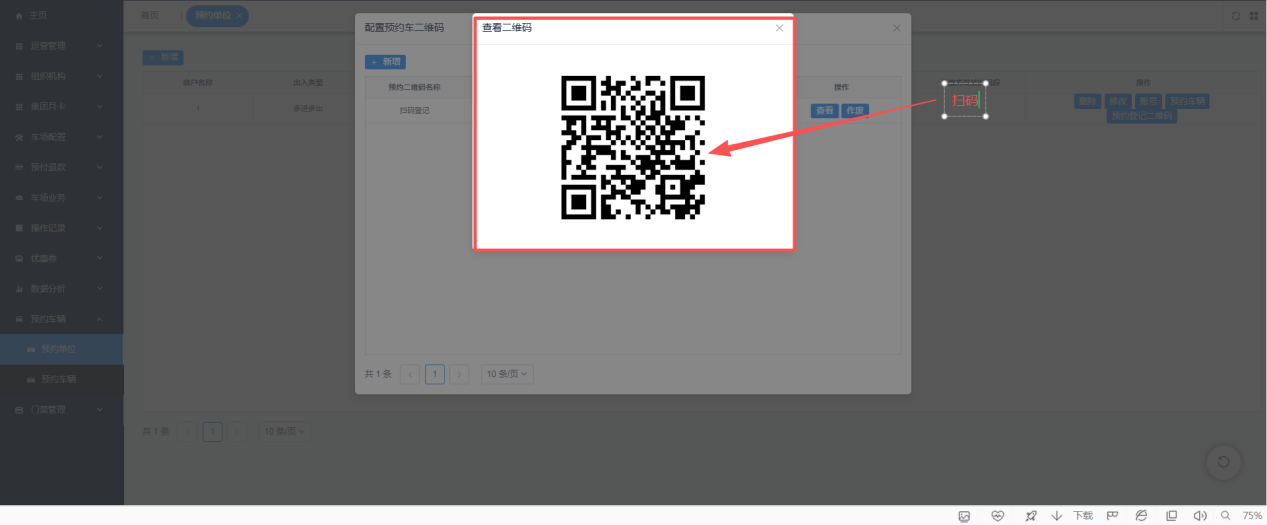
Task: Click the 作废 button in the 扫码登记 row
Action: click(x=854, y=111)
